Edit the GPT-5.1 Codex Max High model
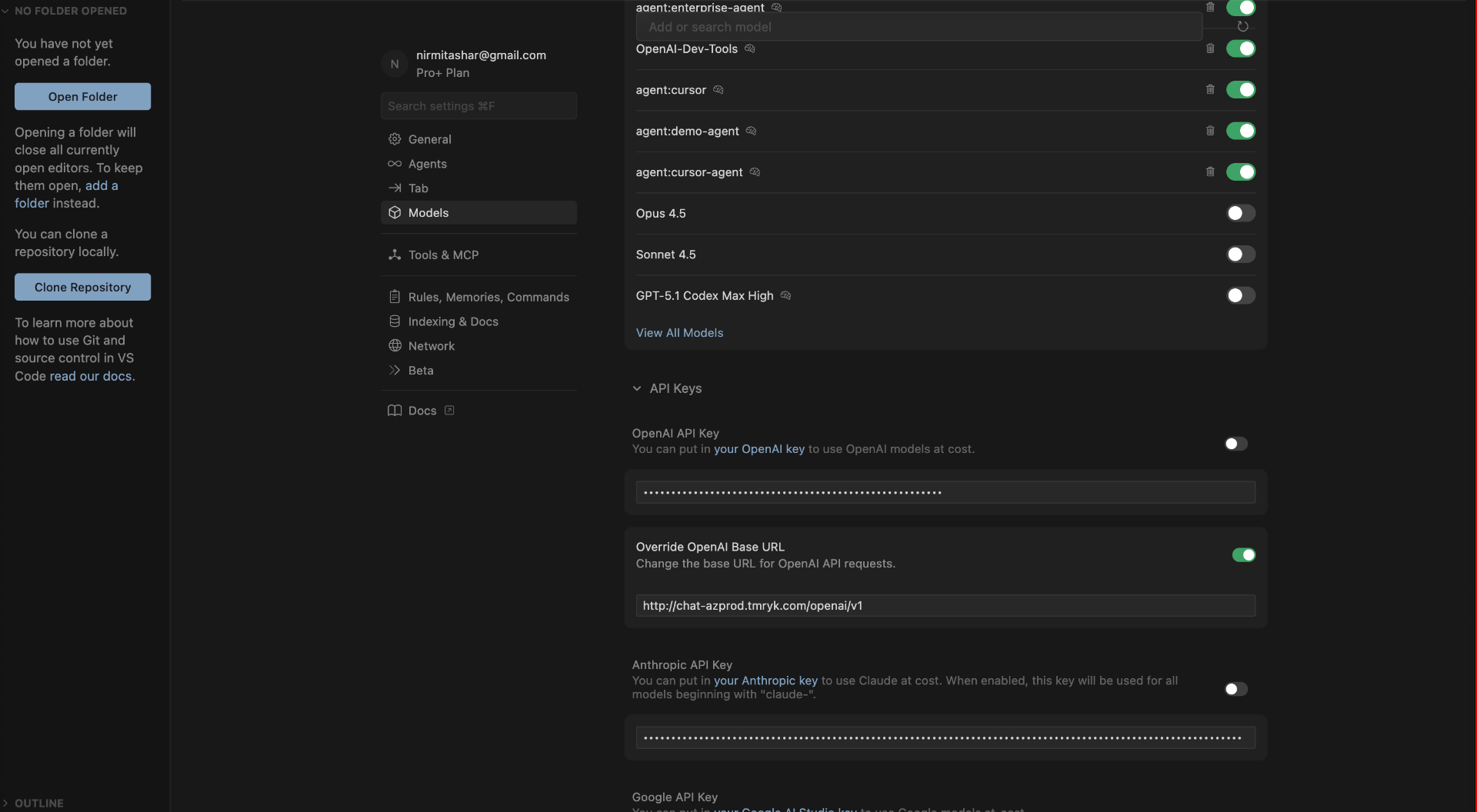Image resolution: width=1477 pixels, height=812 pixels. 785,295
